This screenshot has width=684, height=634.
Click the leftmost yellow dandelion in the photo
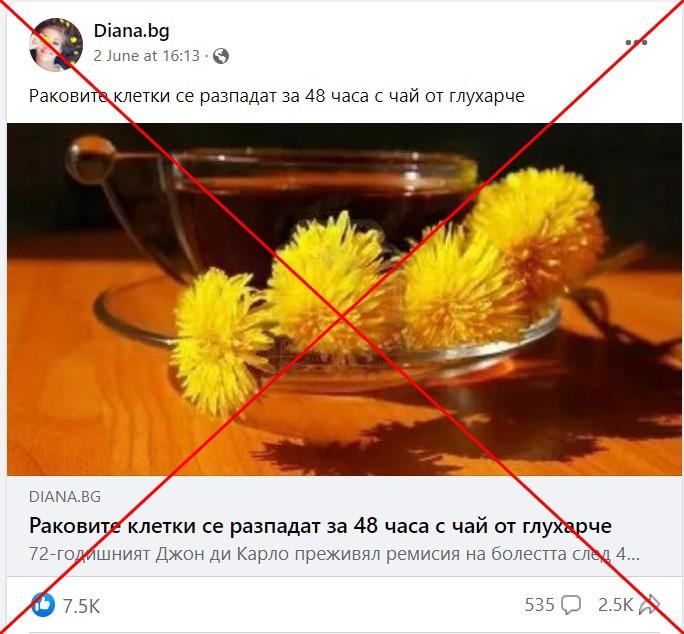tap(222, 340)
